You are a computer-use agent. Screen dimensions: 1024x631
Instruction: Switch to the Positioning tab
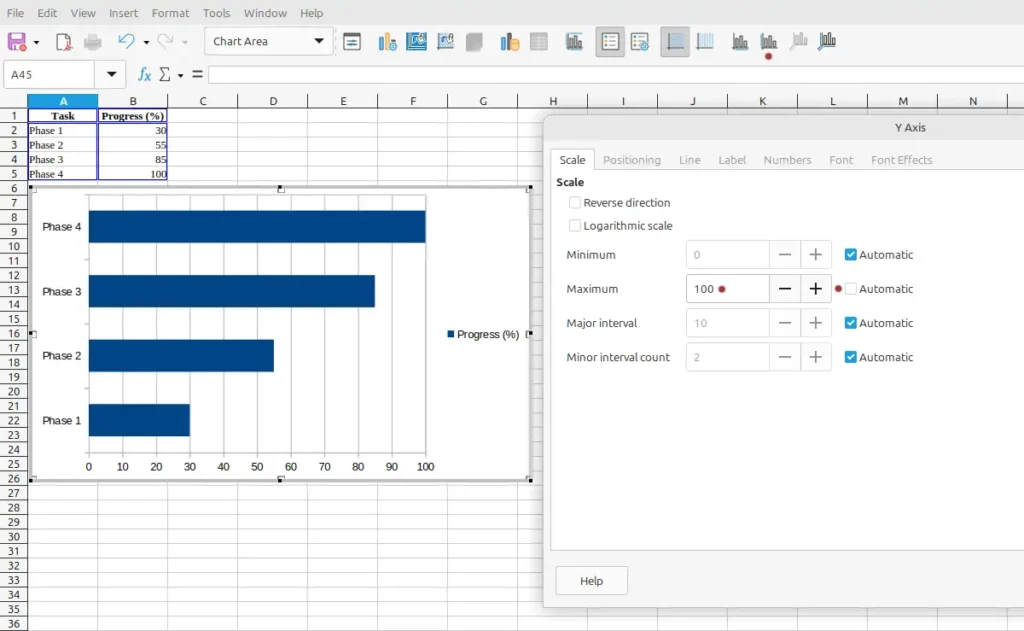(631, 160)
